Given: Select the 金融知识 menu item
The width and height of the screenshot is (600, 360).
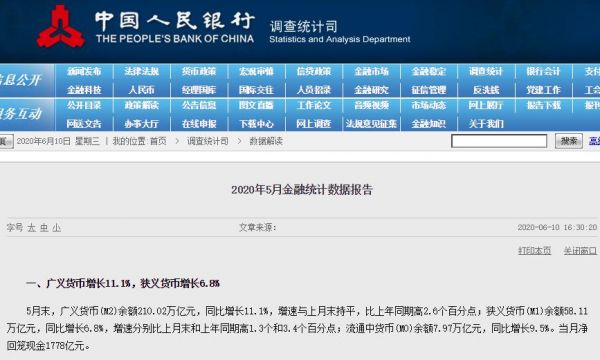Looking at the screenshot, I should (x=429, y=124).
